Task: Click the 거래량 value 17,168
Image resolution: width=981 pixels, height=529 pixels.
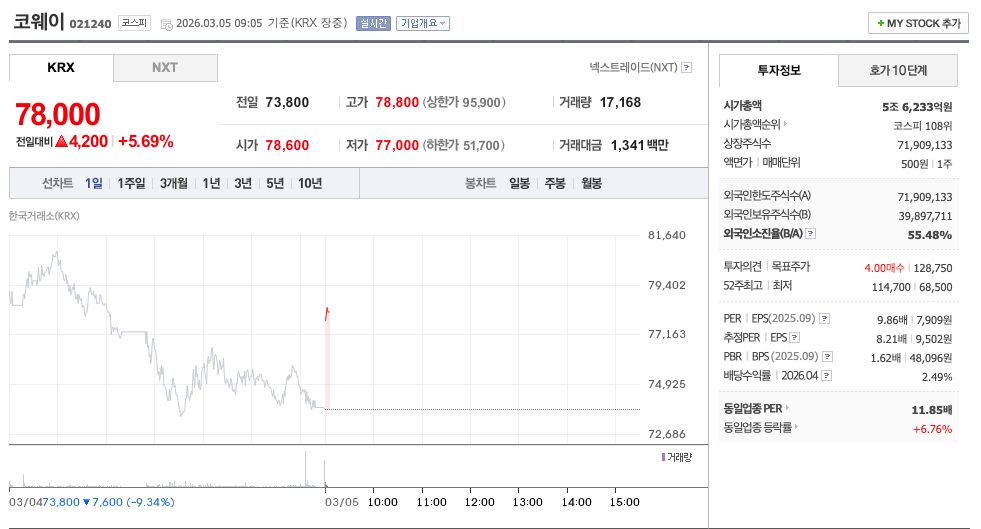Action: (621, 103)
